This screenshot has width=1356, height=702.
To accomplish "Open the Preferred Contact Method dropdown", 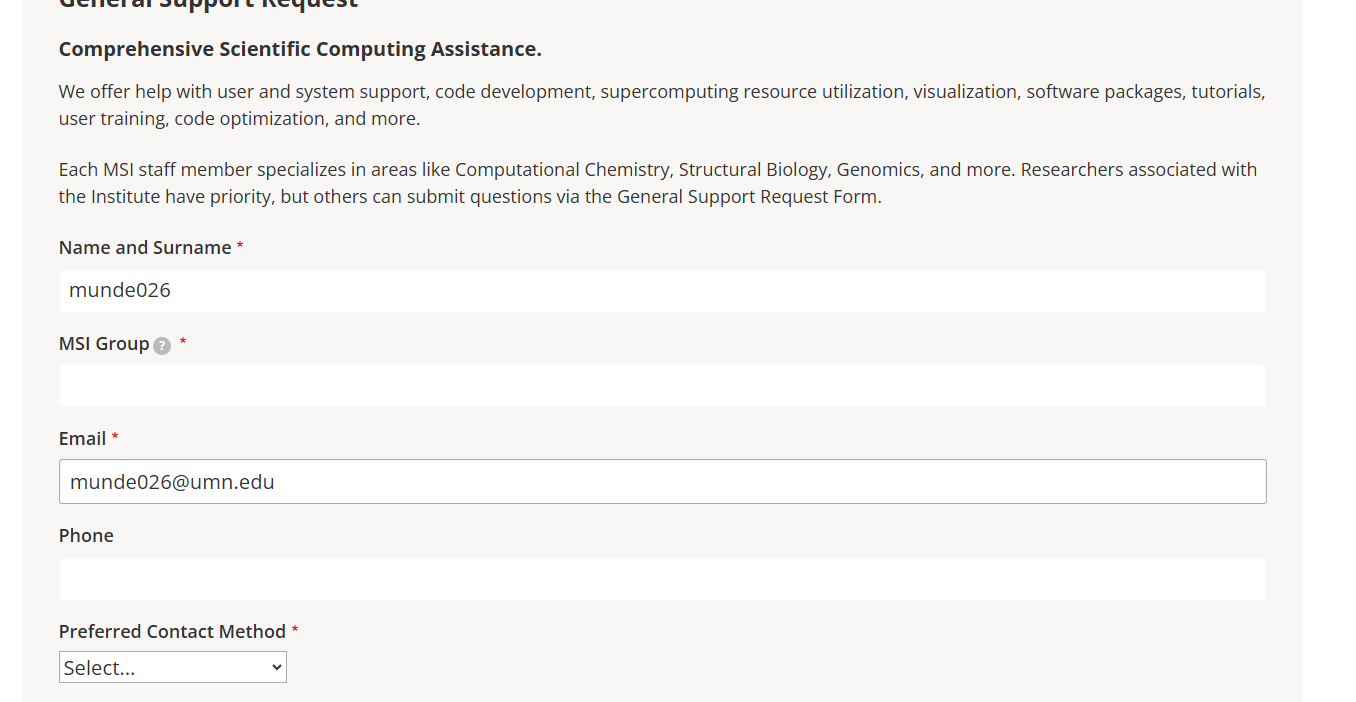I will click(172, 667).
